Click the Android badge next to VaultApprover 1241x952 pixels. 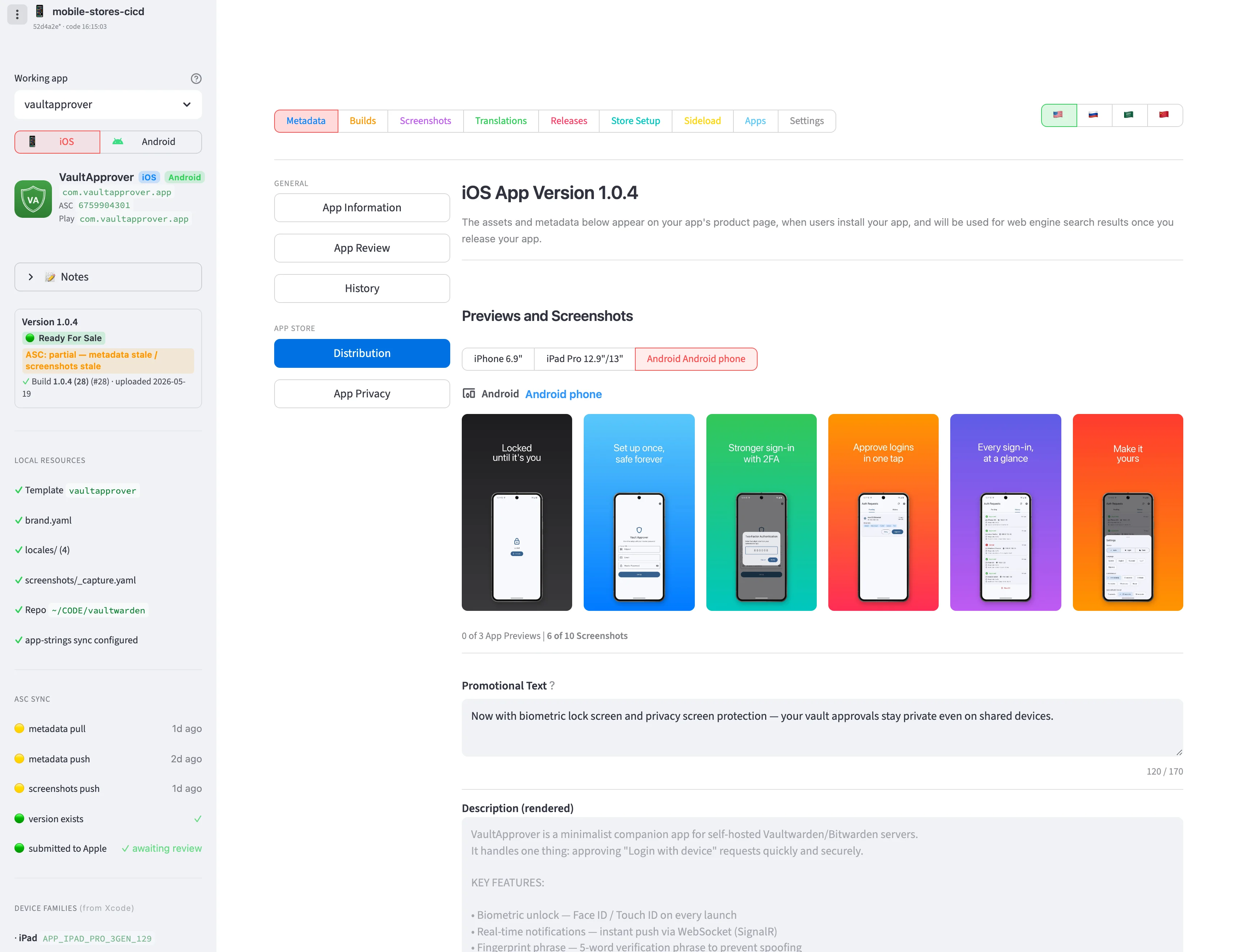pyautogui.click(x=184, y=177)
